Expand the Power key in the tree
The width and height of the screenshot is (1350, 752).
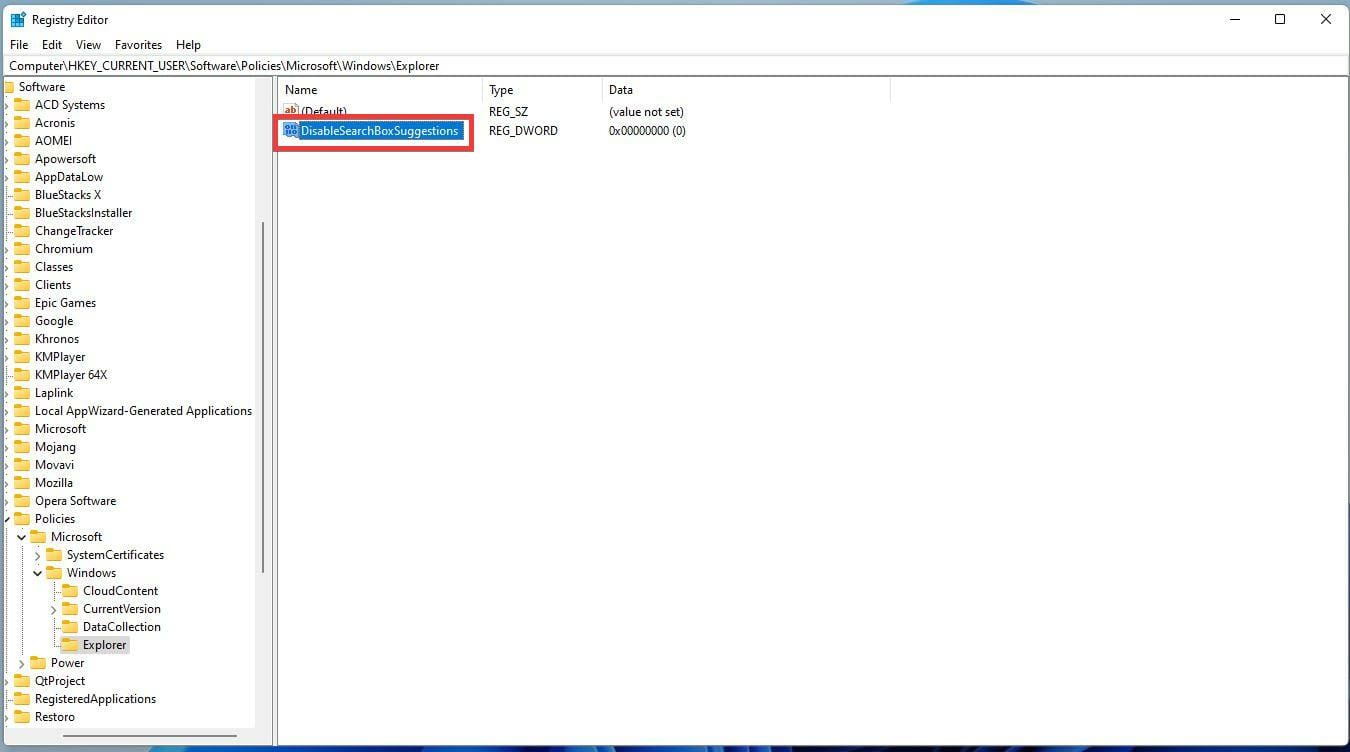click(21, 662)
